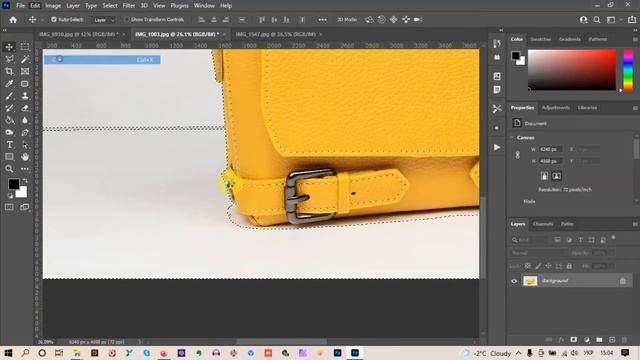Add a layer style fx
The height and width of the screenshot is (360, 640).
click(561, 340)
